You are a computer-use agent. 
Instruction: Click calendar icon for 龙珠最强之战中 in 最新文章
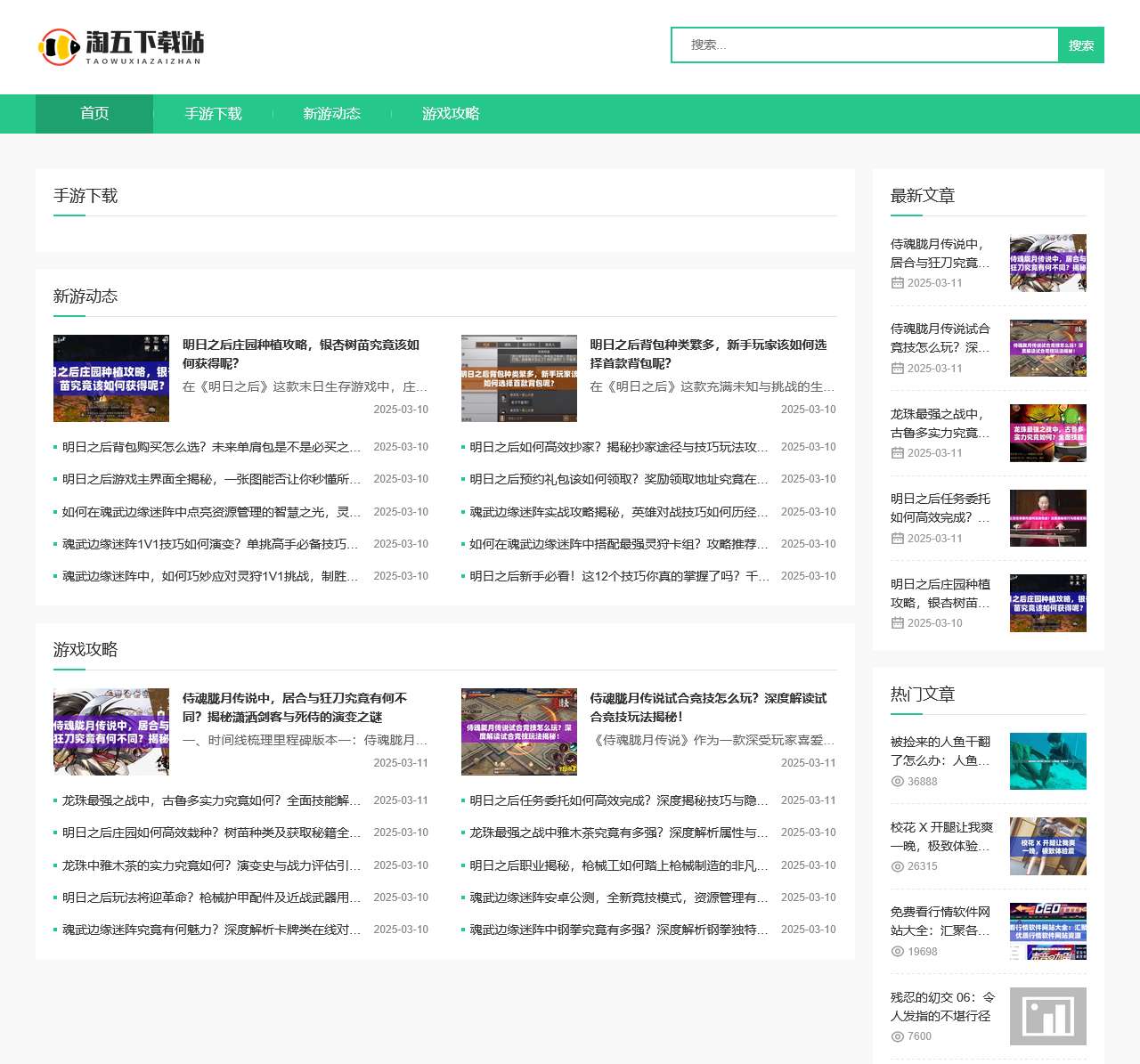(898, 453)
